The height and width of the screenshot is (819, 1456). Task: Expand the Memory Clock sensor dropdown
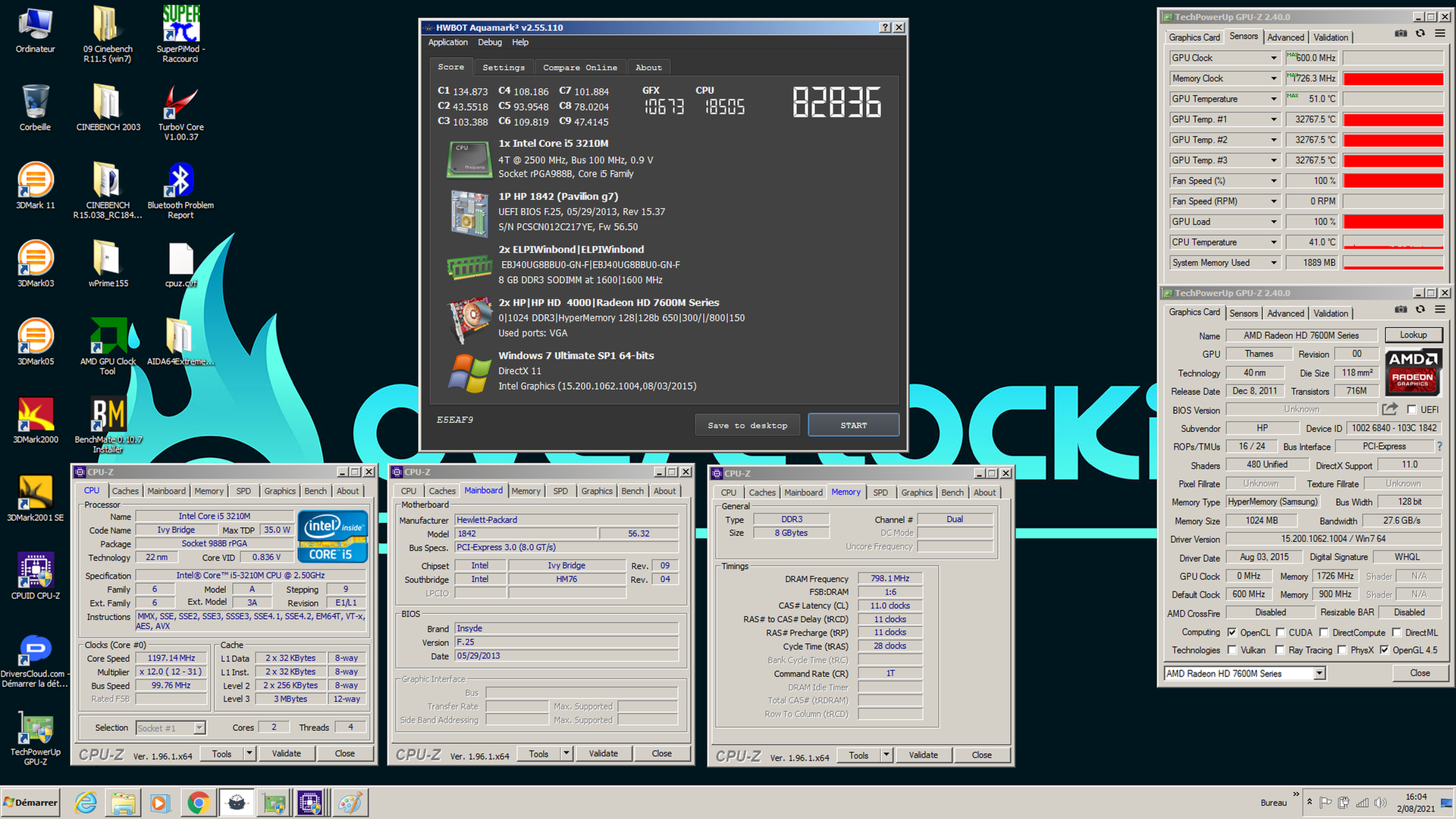[1274, 78]
